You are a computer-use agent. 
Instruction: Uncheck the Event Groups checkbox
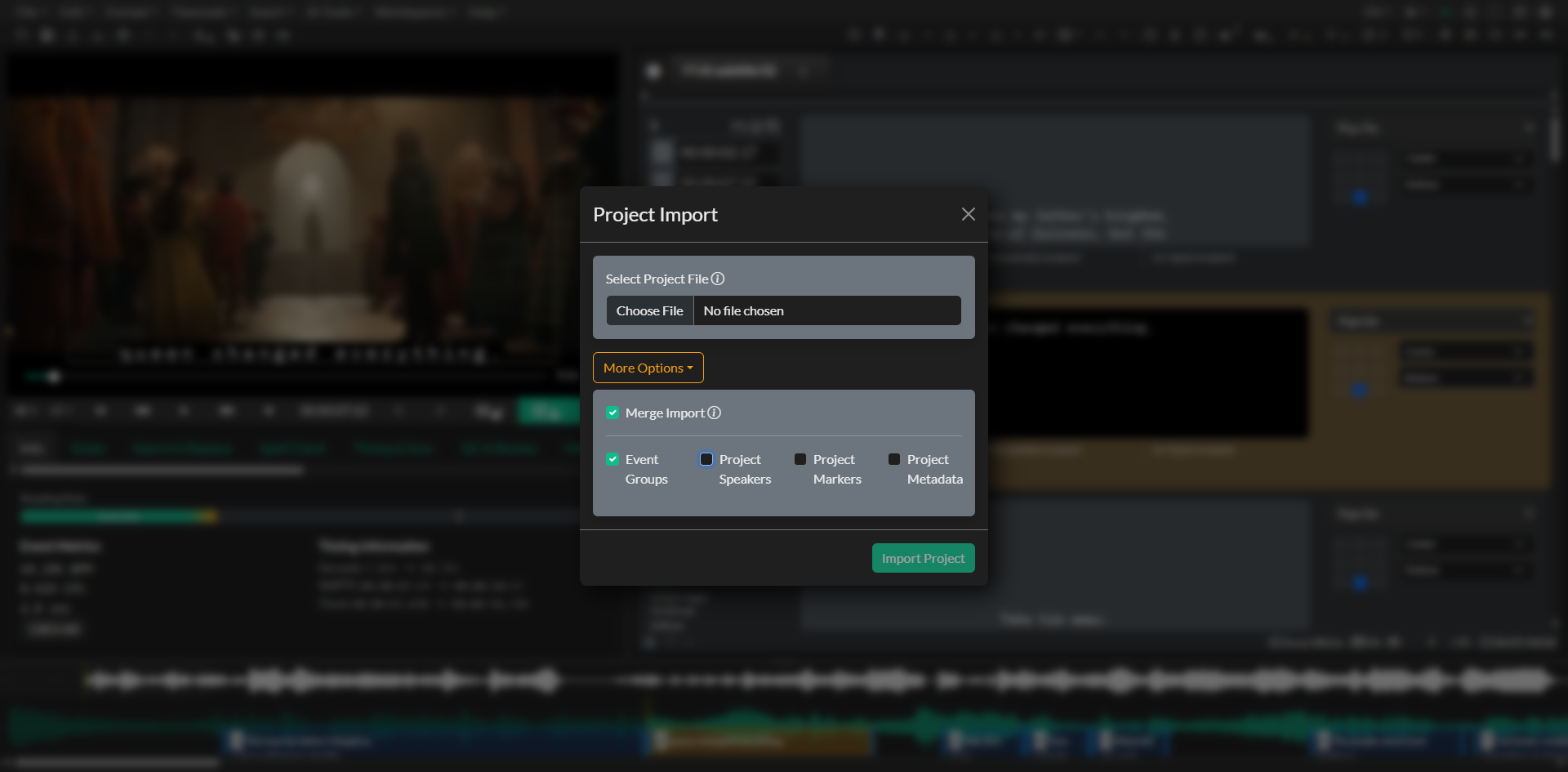tap(612, 459)
